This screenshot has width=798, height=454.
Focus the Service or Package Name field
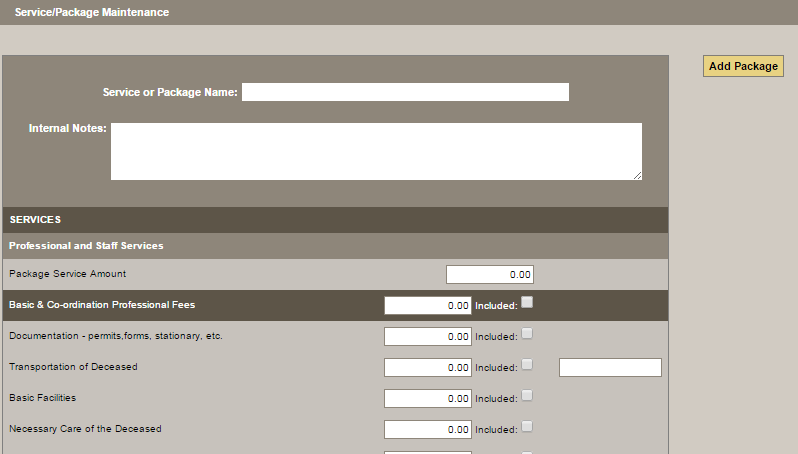coord(405,92)
